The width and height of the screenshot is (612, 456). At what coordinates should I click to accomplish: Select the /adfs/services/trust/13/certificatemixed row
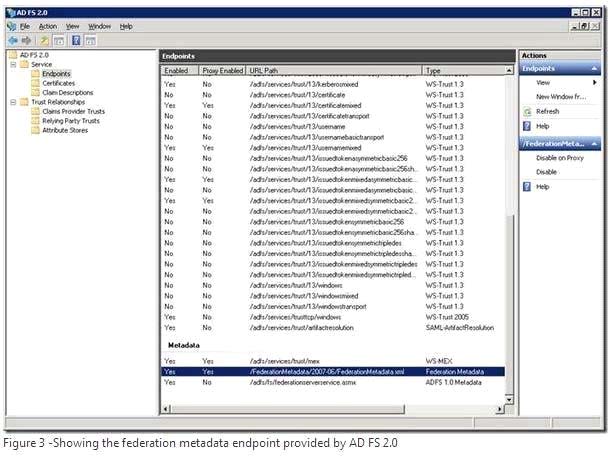(333, 105)
